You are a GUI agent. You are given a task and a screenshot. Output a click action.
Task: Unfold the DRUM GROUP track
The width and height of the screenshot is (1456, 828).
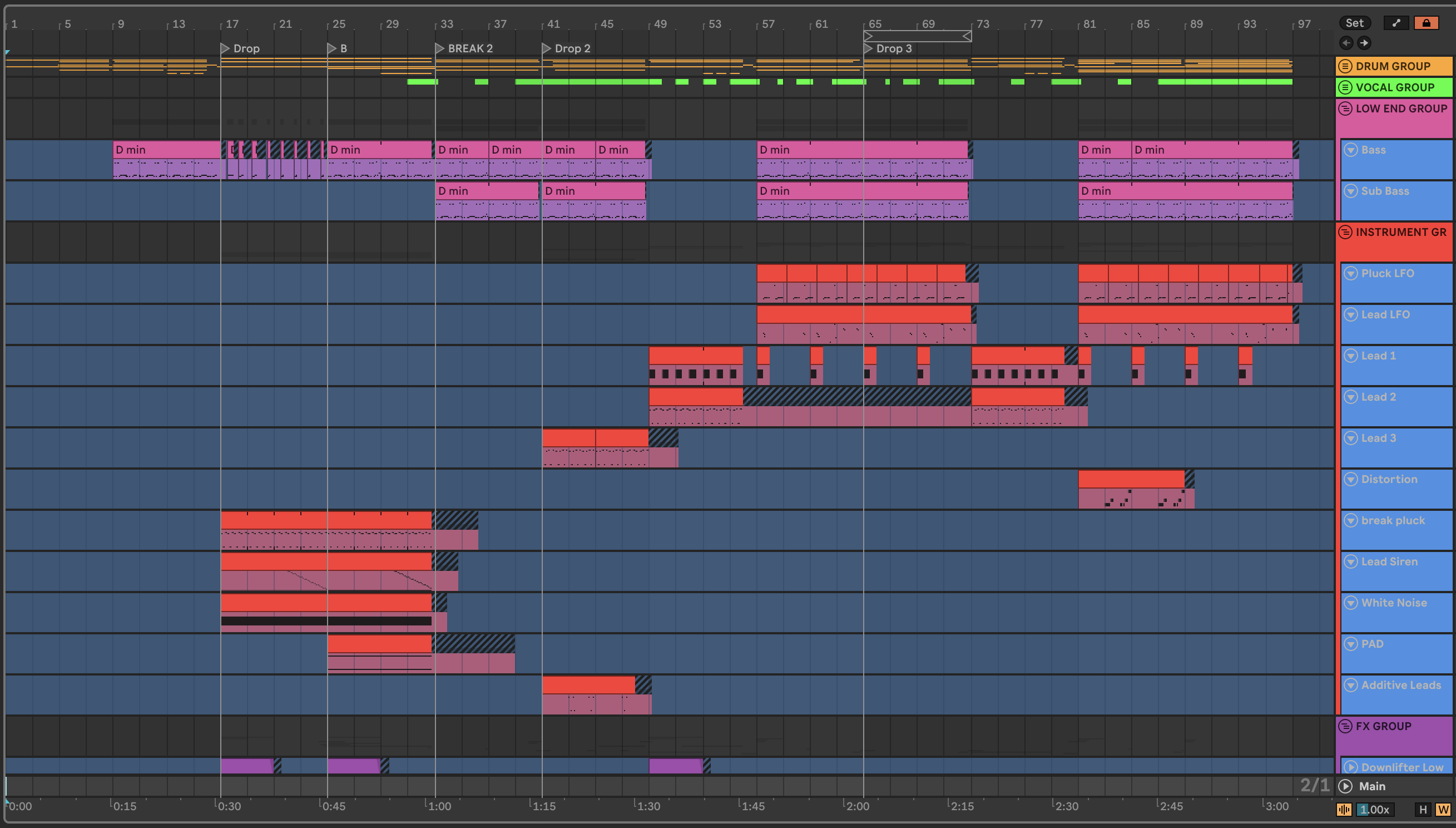pos(1345,66)
